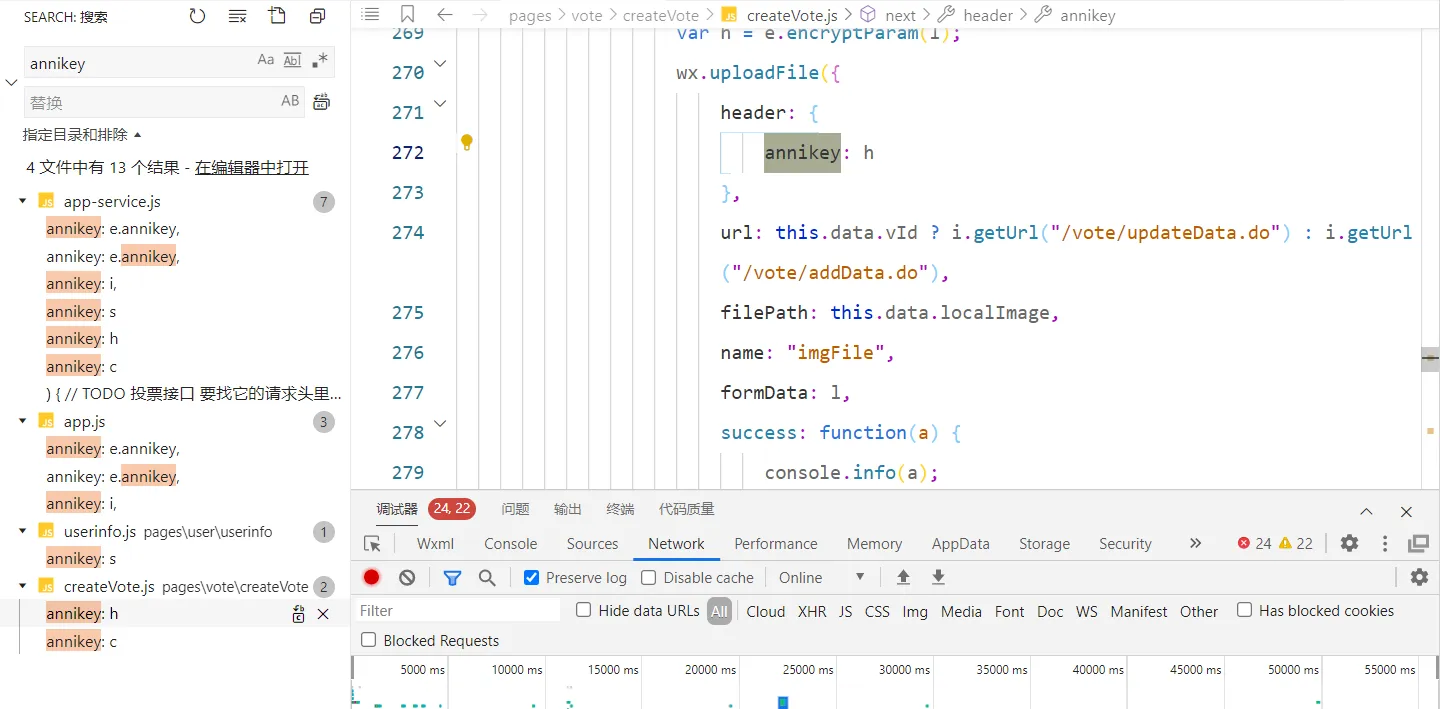Click the bookmark icon above the editor
This screenshot has width=1440, height=709.
(407, 15)
